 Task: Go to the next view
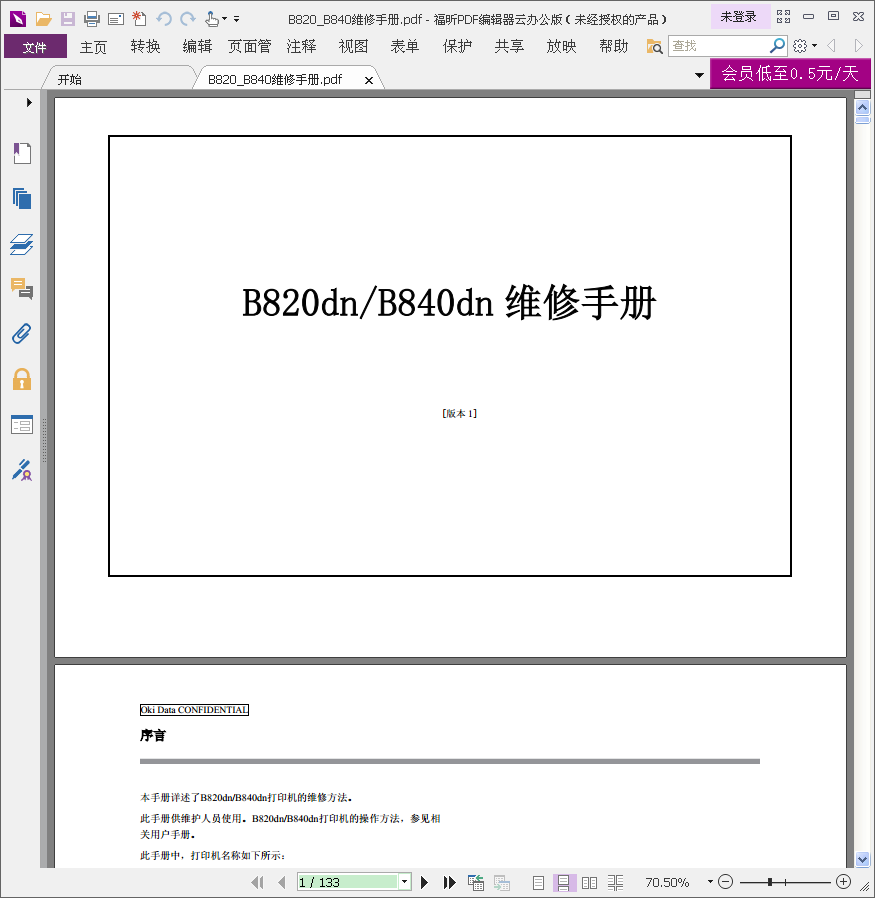502,883
